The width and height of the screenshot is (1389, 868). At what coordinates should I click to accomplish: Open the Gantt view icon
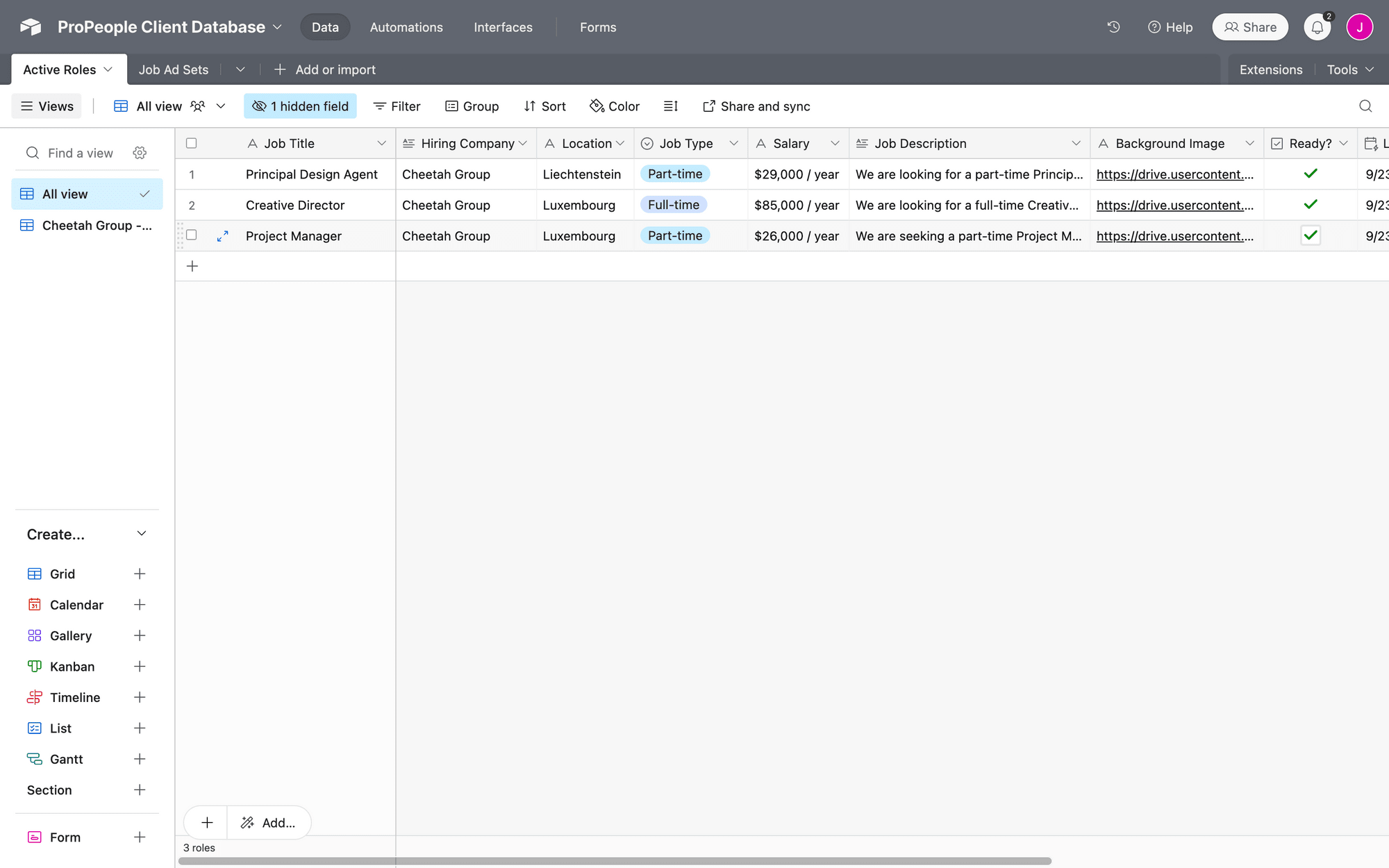[34, 758]
